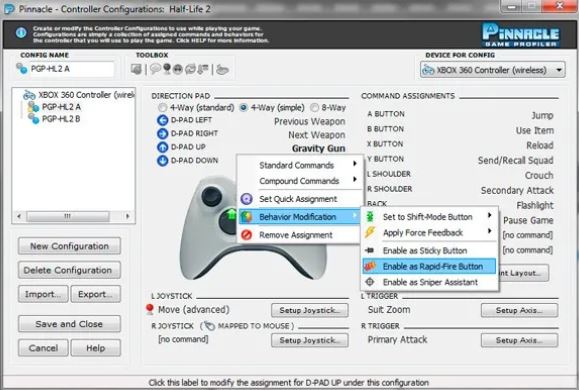Click the hand pointer toolbox icon
Screen dimensions: 579x390
click(222, 69)
